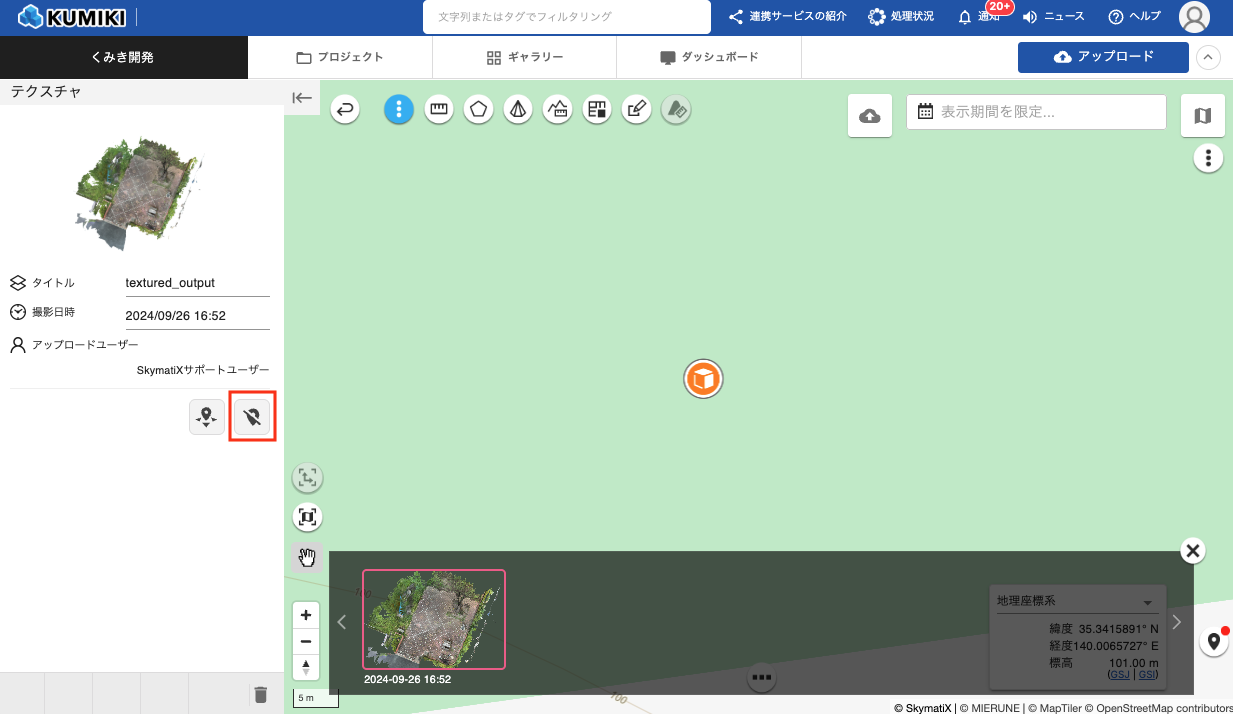Screen dimensions: 1233x714
Task: Open the 連携サービスの紹介 link
Action: pos(787,17)
